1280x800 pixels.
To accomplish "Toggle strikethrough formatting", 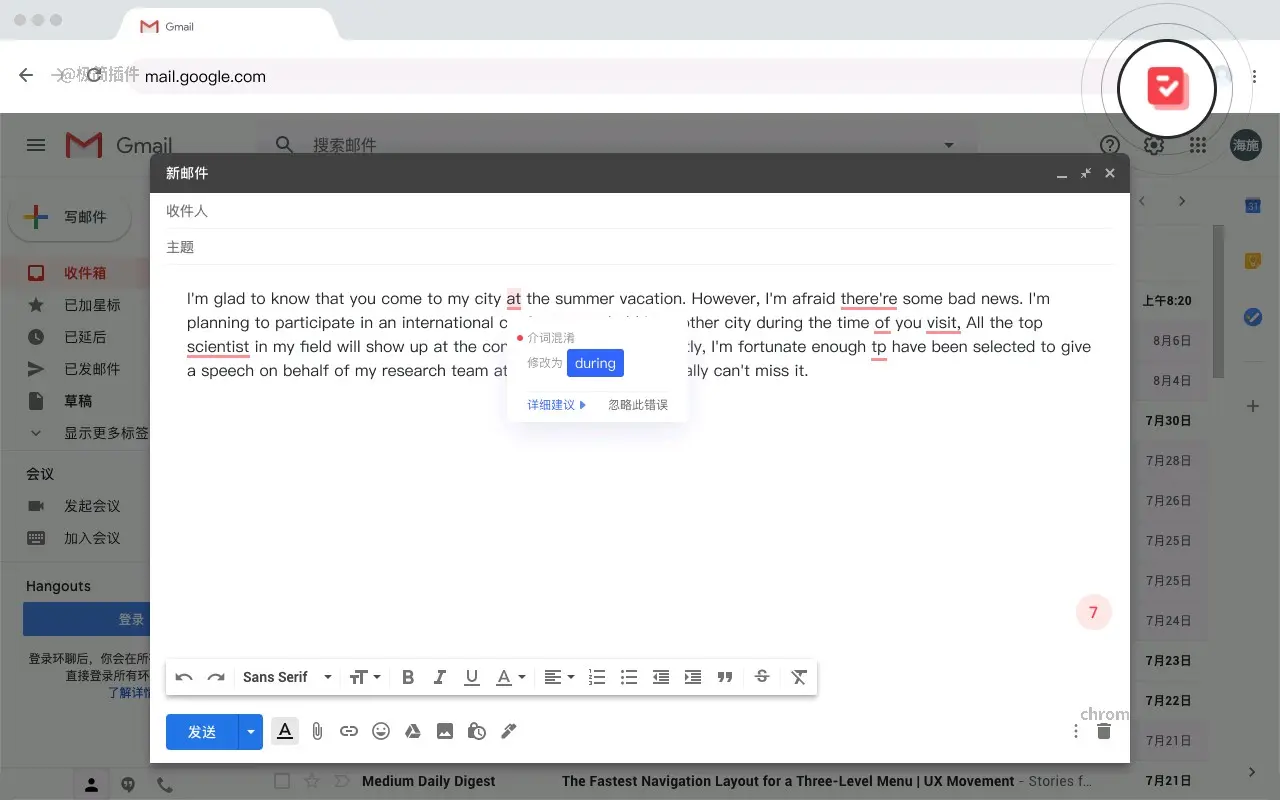I will pyautogui.click(x=762, y=677).
